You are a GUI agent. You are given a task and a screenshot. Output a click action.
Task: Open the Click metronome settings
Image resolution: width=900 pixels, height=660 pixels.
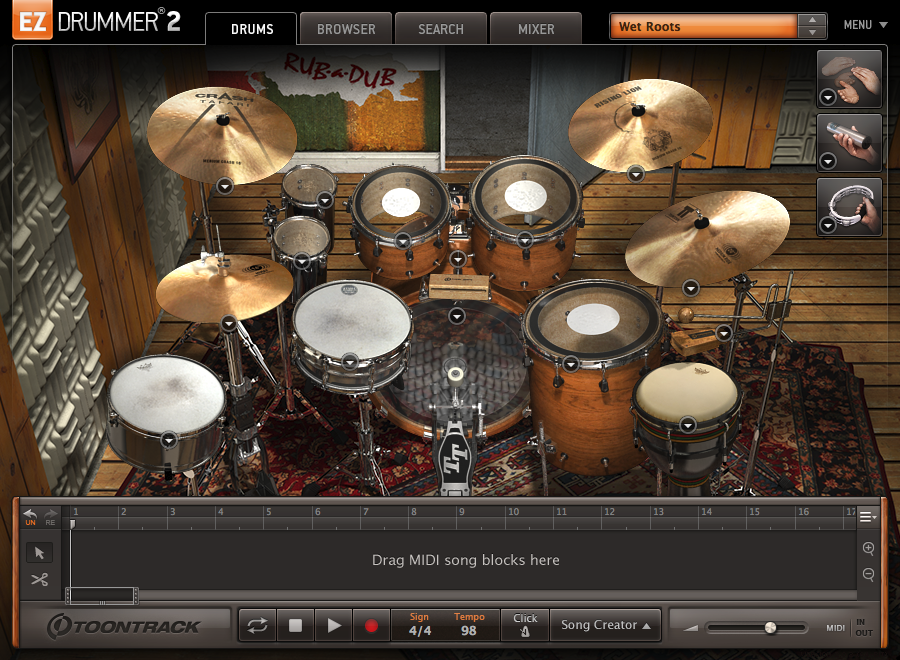pyautogui.click(x=525, y=625)
